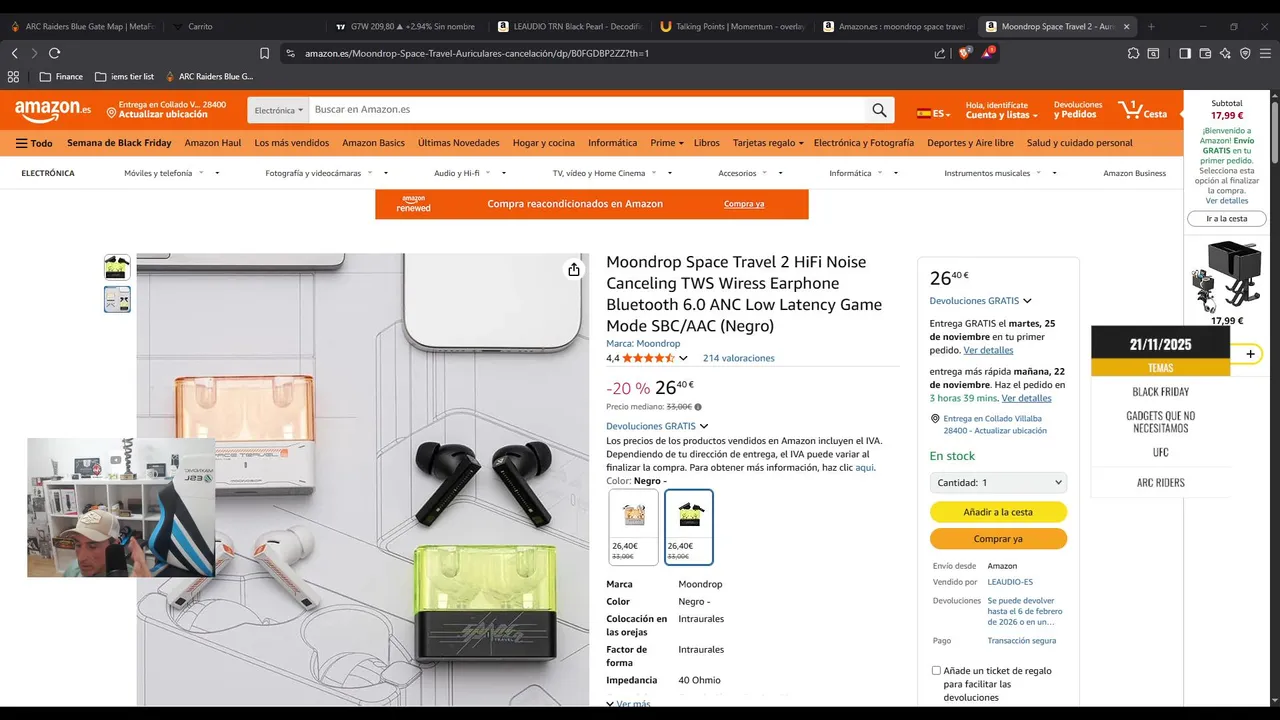Check the gift receipt ticket de regalo checkbox
The image size is (1280, 720).
pos(936,671)
